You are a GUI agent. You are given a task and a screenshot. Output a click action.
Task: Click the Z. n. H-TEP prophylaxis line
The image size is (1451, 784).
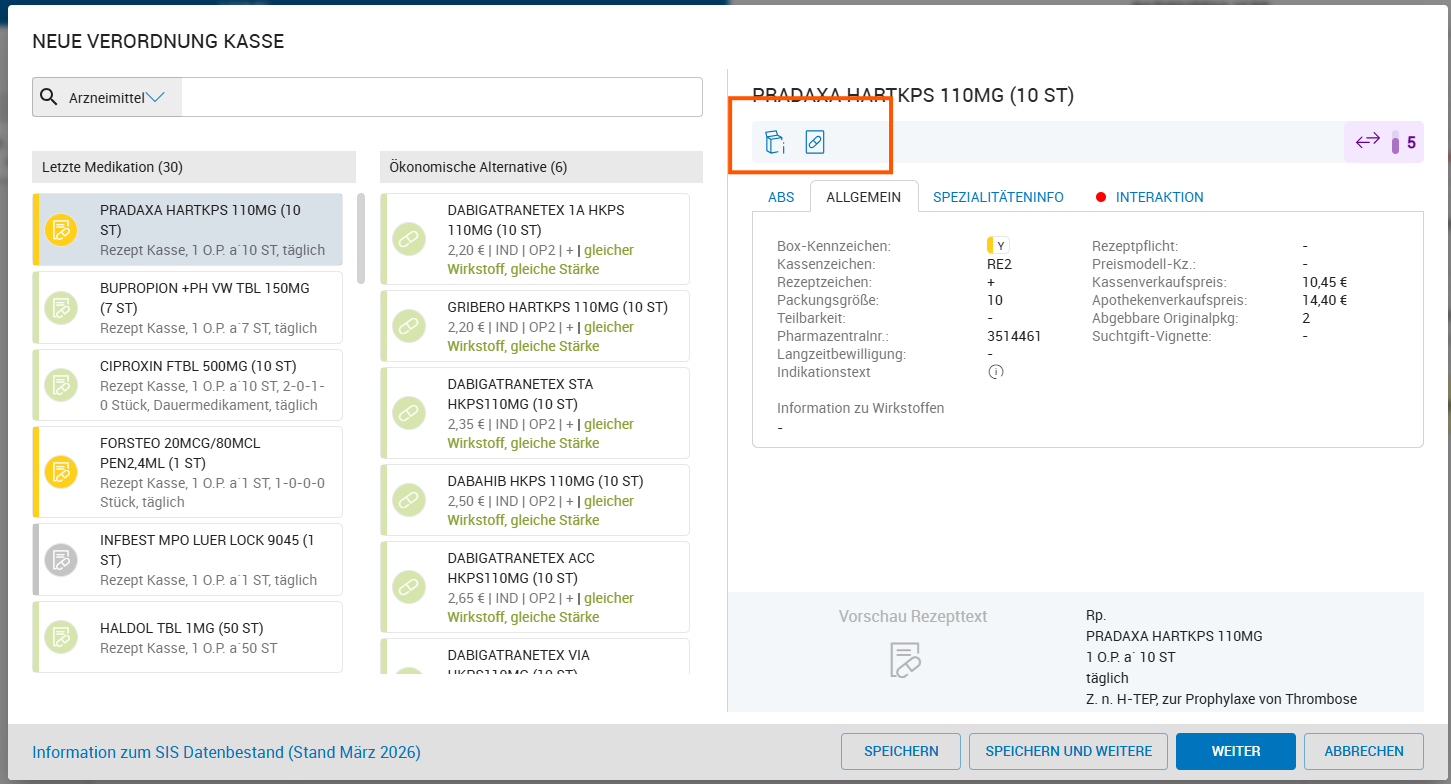pyautogui.click(x=1221, y=699)
